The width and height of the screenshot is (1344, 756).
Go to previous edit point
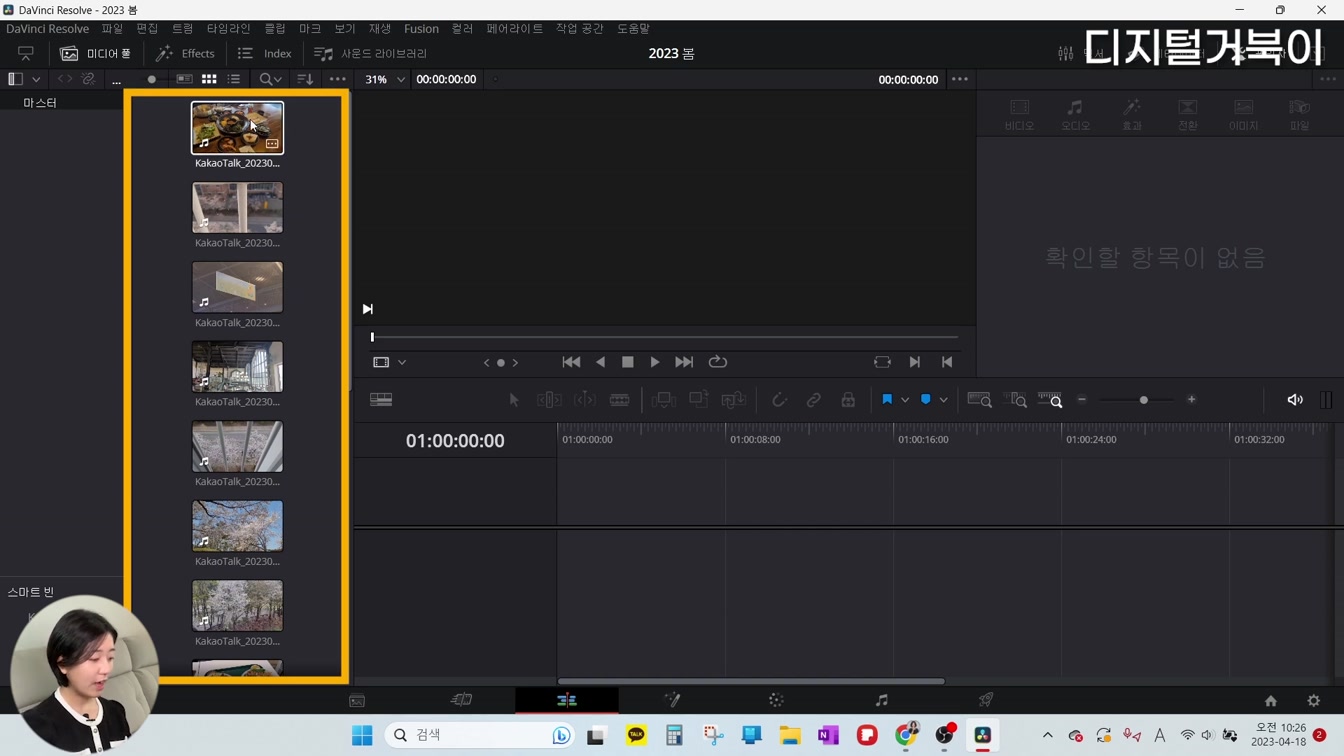[947, 362]
